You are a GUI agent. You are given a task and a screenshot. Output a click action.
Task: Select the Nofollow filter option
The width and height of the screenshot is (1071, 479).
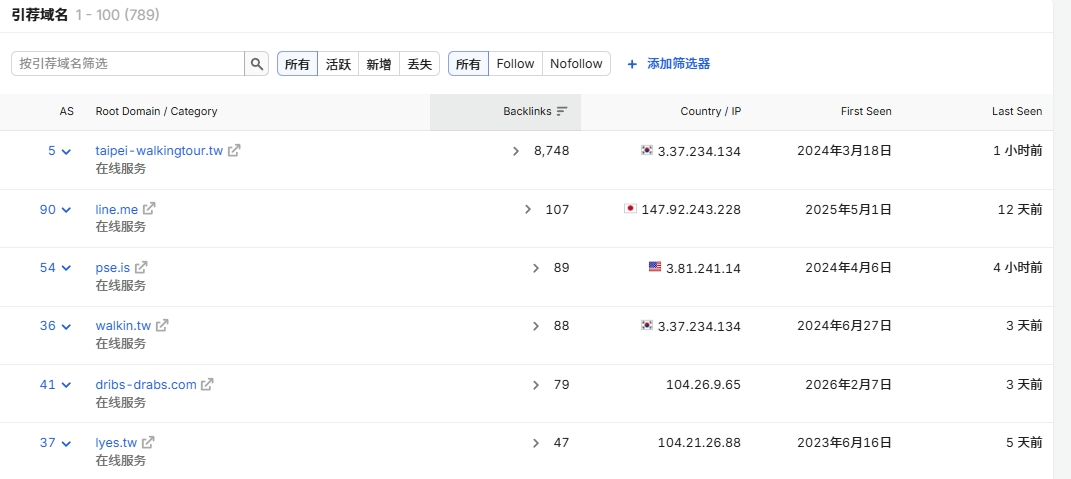[576, 64]
